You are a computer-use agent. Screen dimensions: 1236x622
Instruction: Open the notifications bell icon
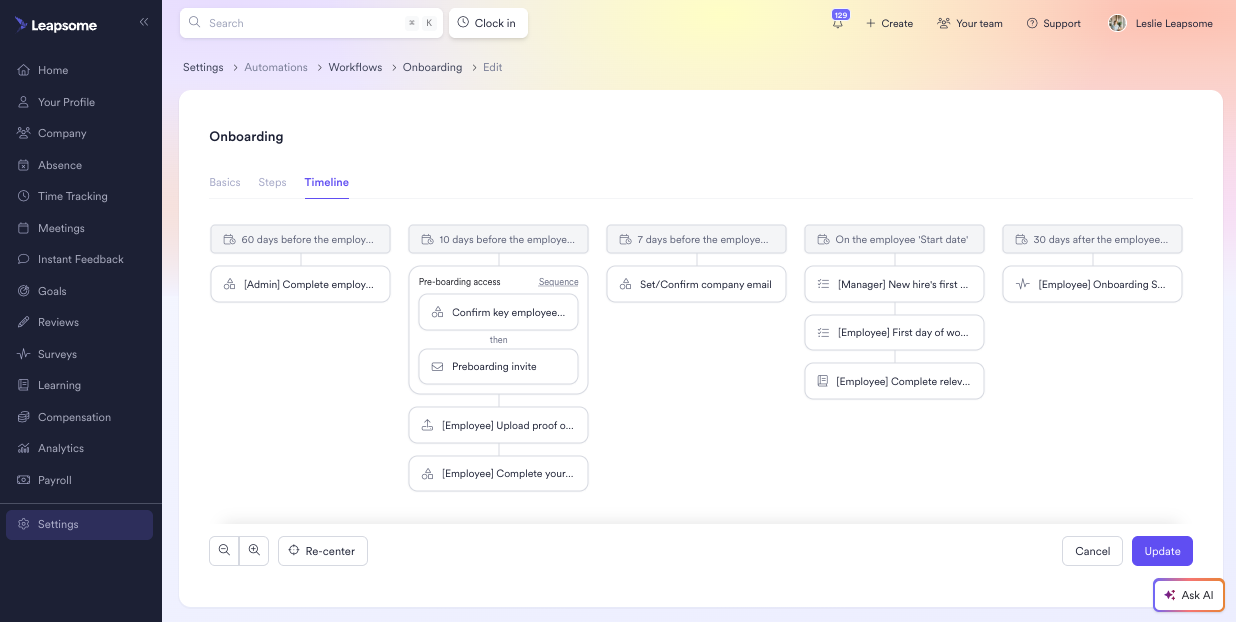pos(838,24)
